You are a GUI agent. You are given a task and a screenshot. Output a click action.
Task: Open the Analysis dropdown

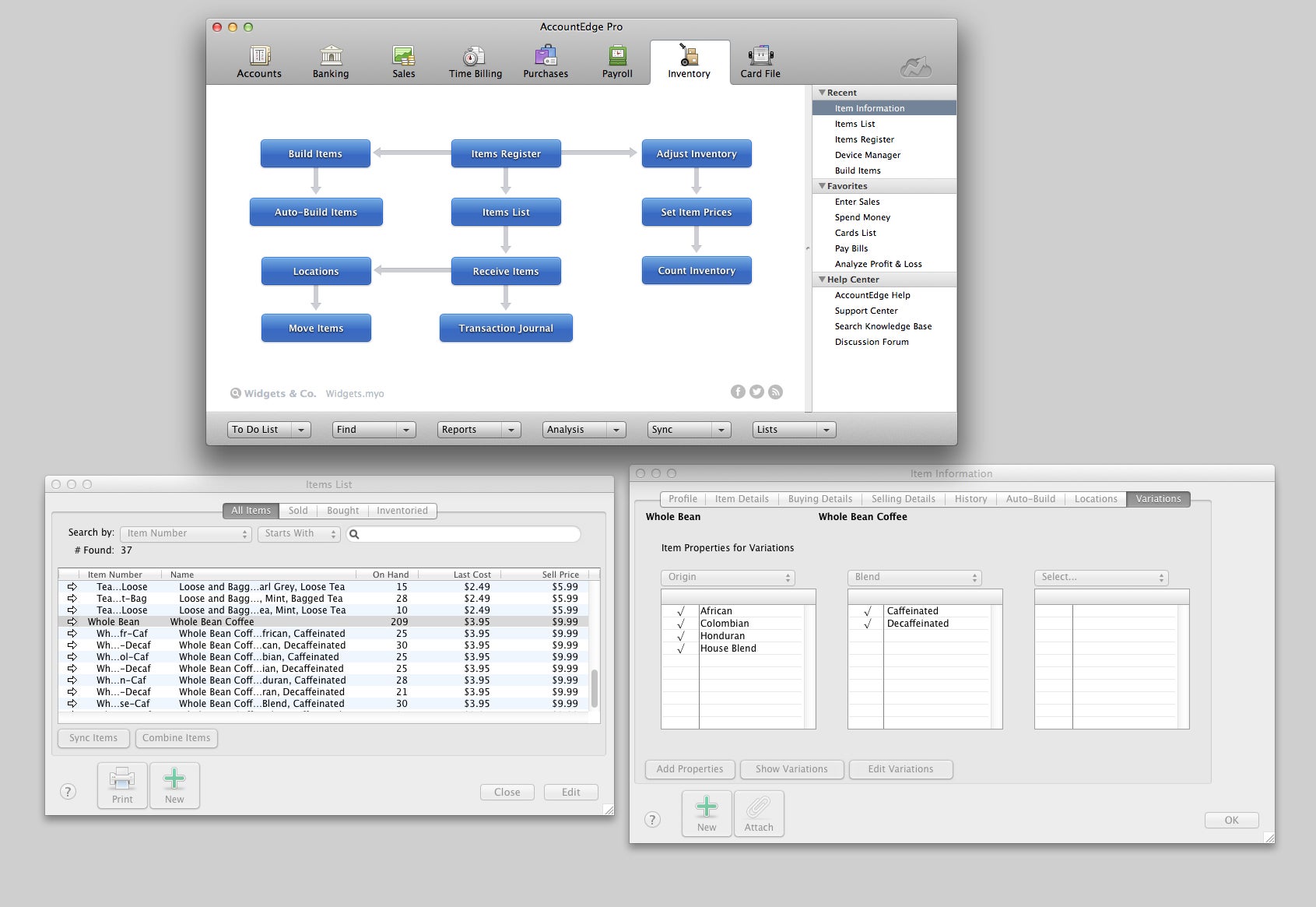point(584,430)
